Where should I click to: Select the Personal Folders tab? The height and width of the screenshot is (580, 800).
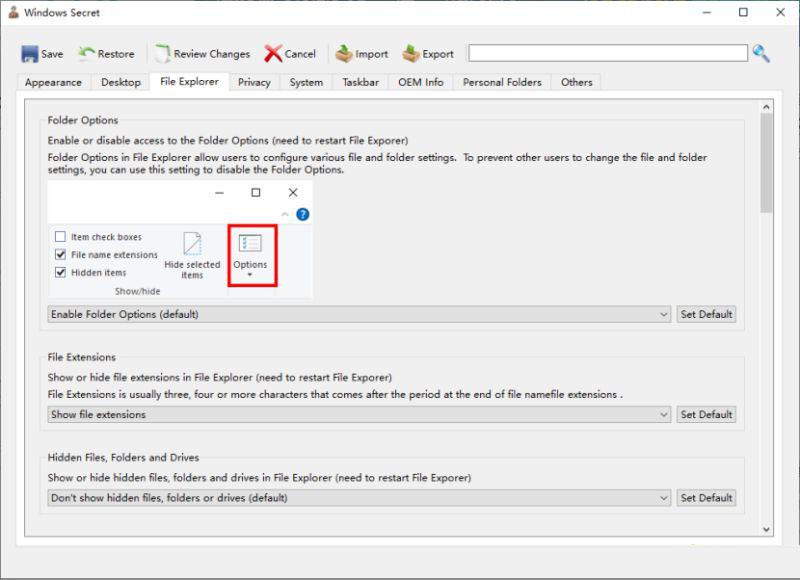(x=502, y=82)
